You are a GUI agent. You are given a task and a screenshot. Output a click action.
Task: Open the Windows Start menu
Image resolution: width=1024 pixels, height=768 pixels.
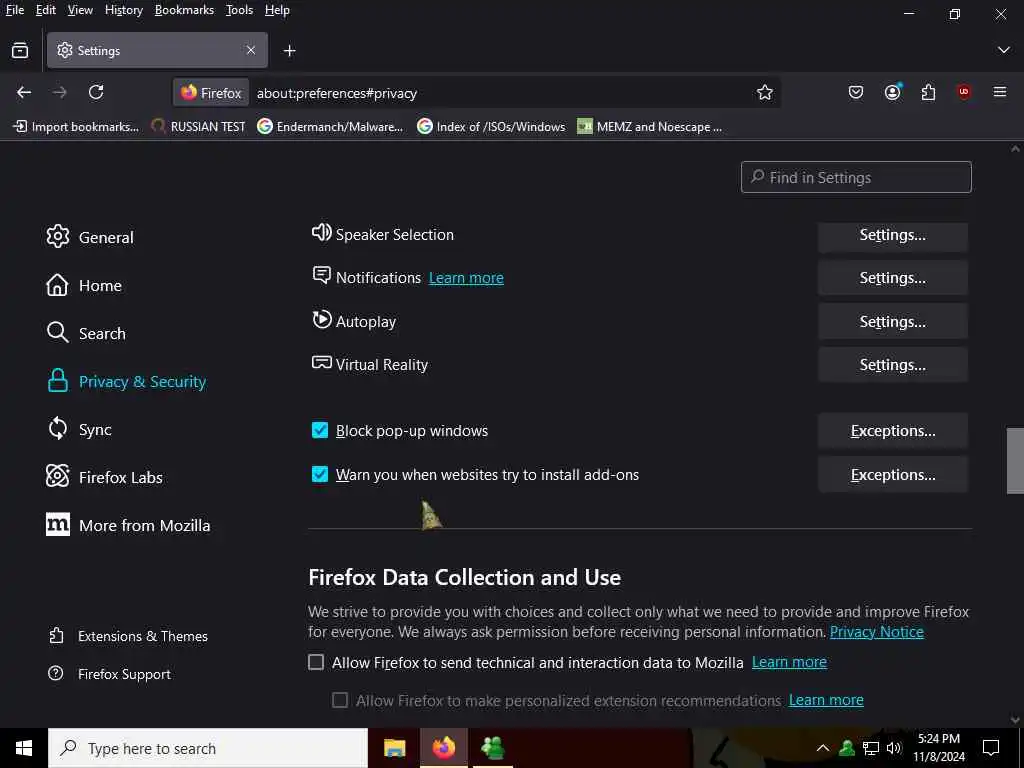pyautogui.click(x=24, y=748)
